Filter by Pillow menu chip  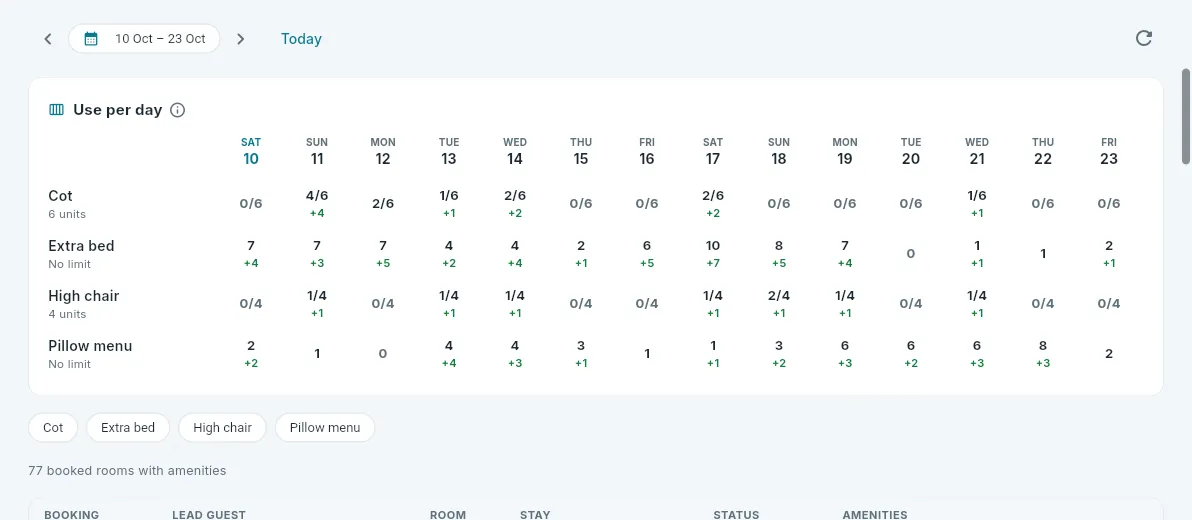coord(325,427)
